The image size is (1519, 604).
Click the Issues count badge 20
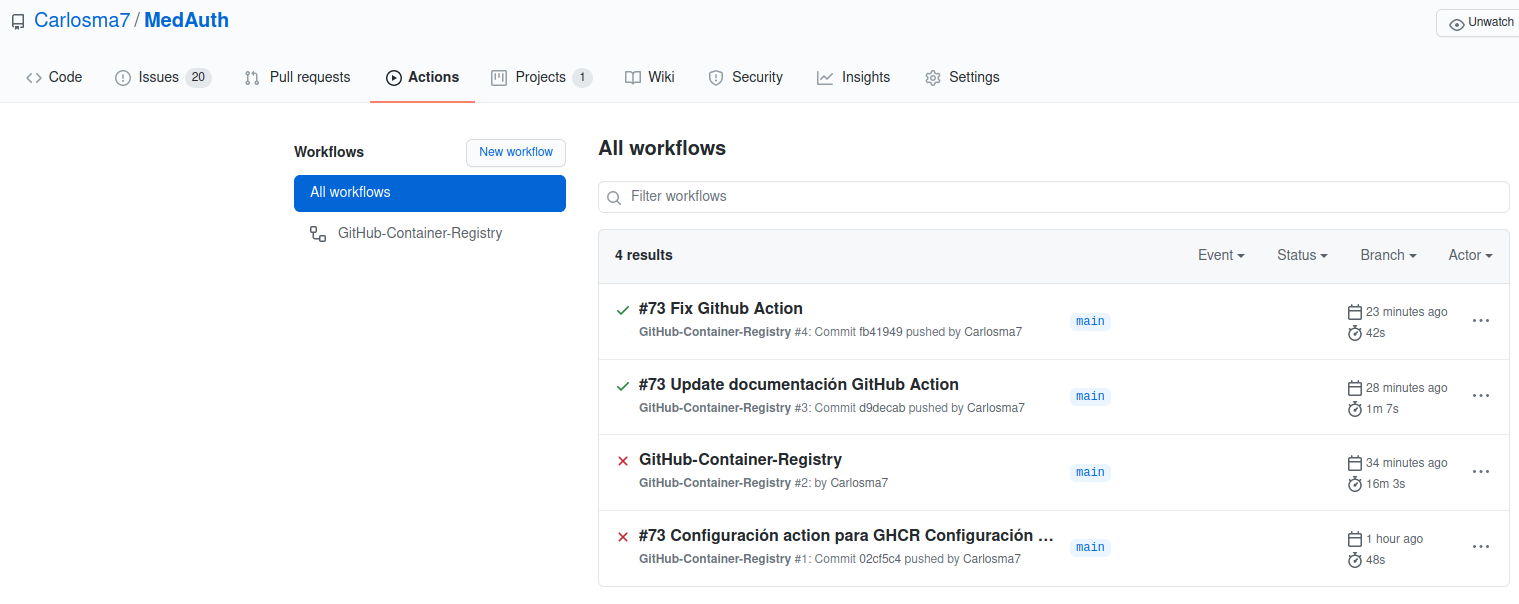(x=198, y=77)
